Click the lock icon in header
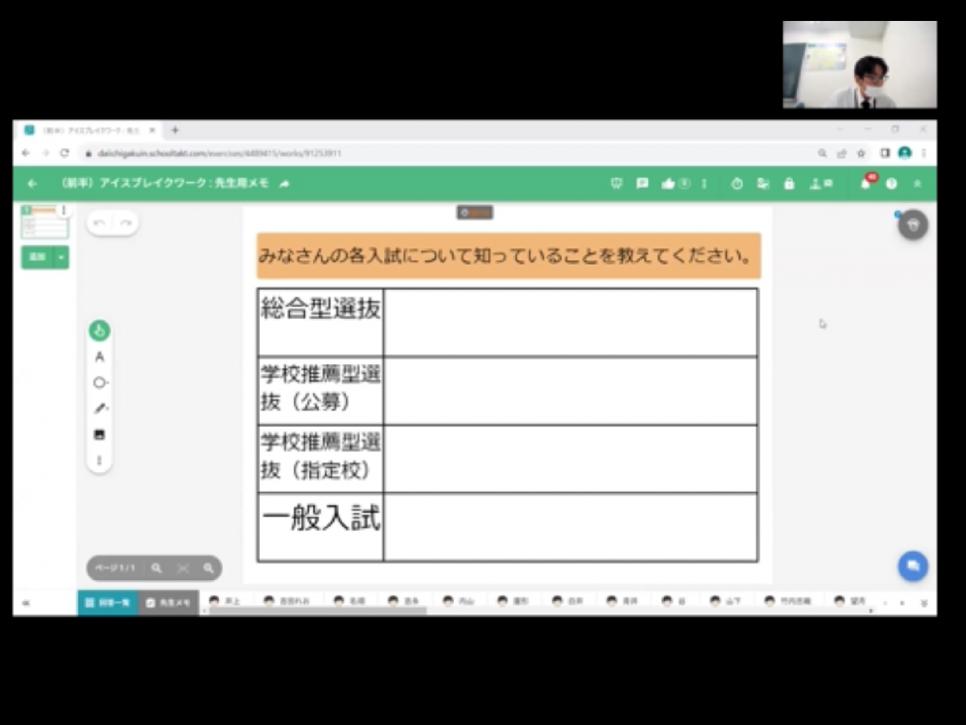Screen dimensions: 966x725 point(789,184)
